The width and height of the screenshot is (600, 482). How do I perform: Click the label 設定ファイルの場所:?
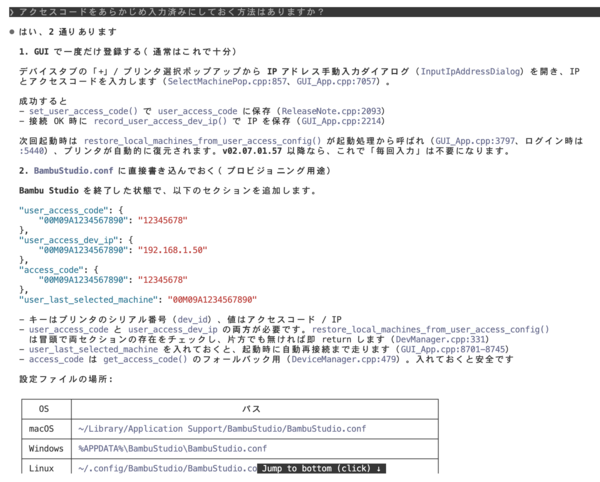tap(66, 379)
